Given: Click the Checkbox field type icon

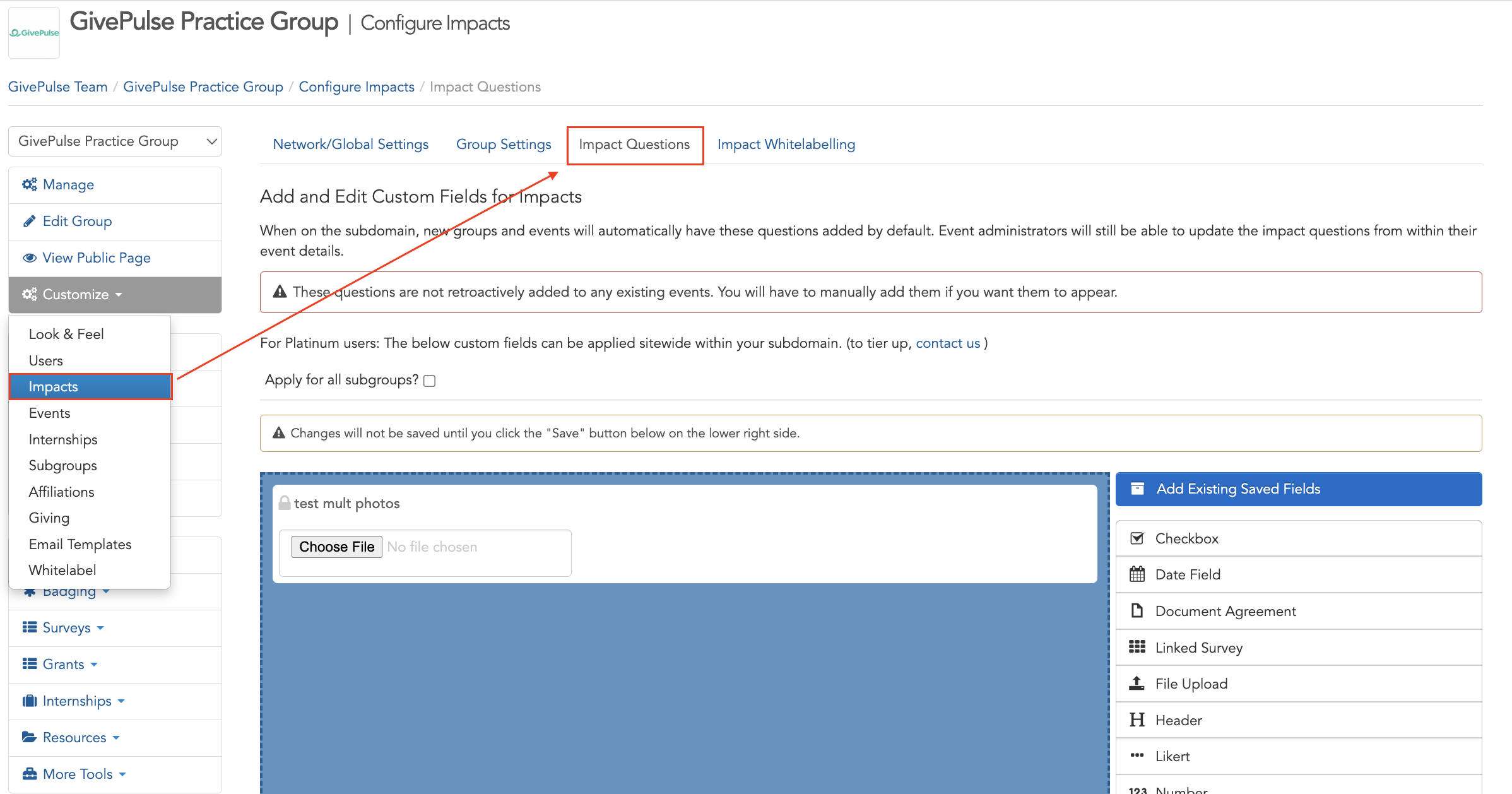Looking at the screenshot, I should click(x=1137, y=538).
